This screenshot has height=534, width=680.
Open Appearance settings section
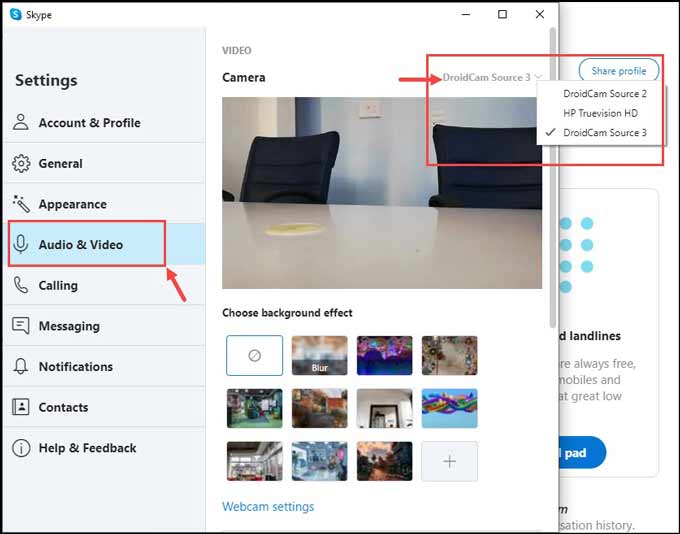[x=104, y=204]
